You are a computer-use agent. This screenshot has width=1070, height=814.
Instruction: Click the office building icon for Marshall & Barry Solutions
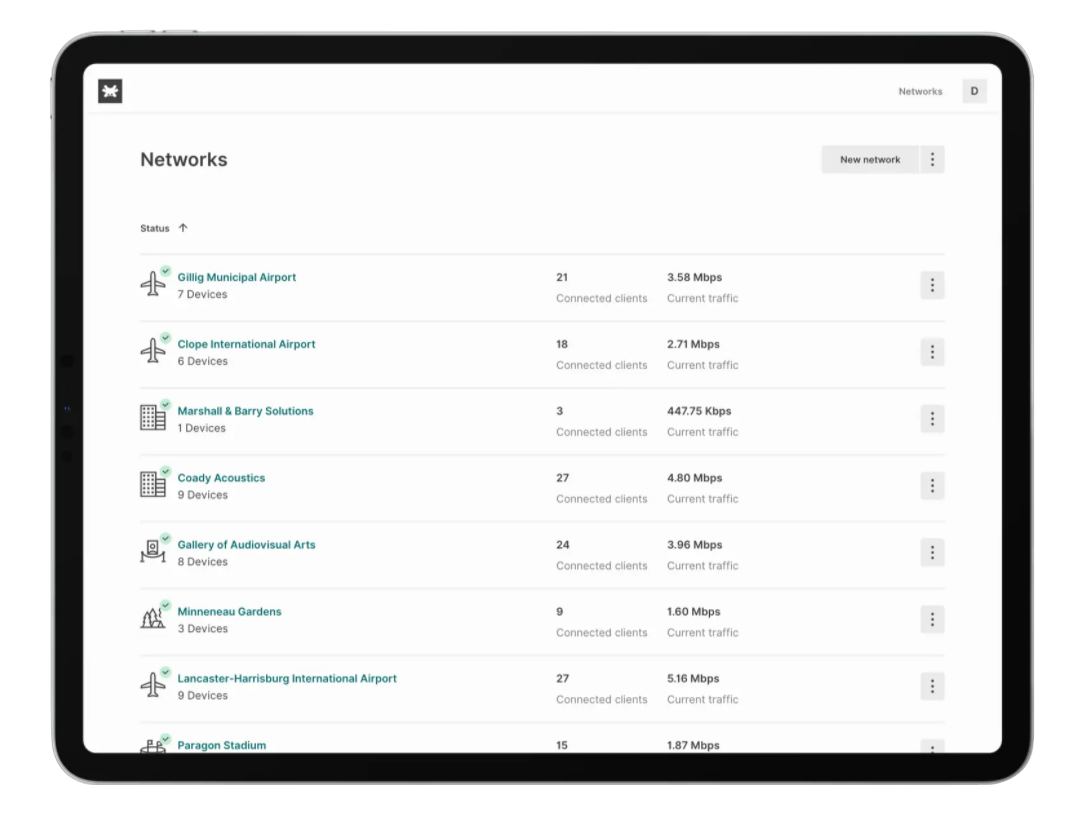[x=153, y=418]
